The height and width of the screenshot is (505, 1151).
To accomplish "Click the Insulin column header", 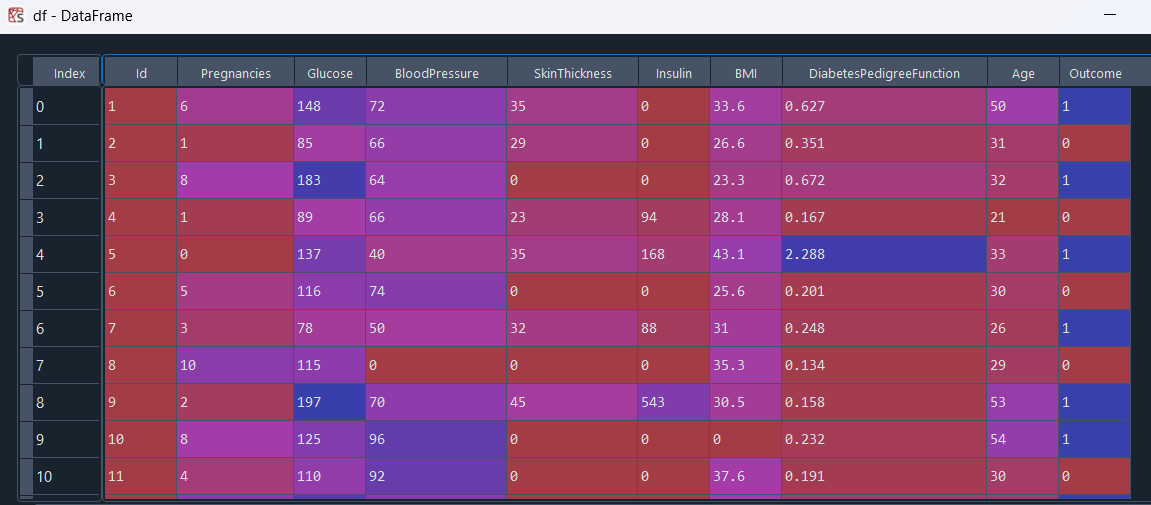I will click(673, 73).
